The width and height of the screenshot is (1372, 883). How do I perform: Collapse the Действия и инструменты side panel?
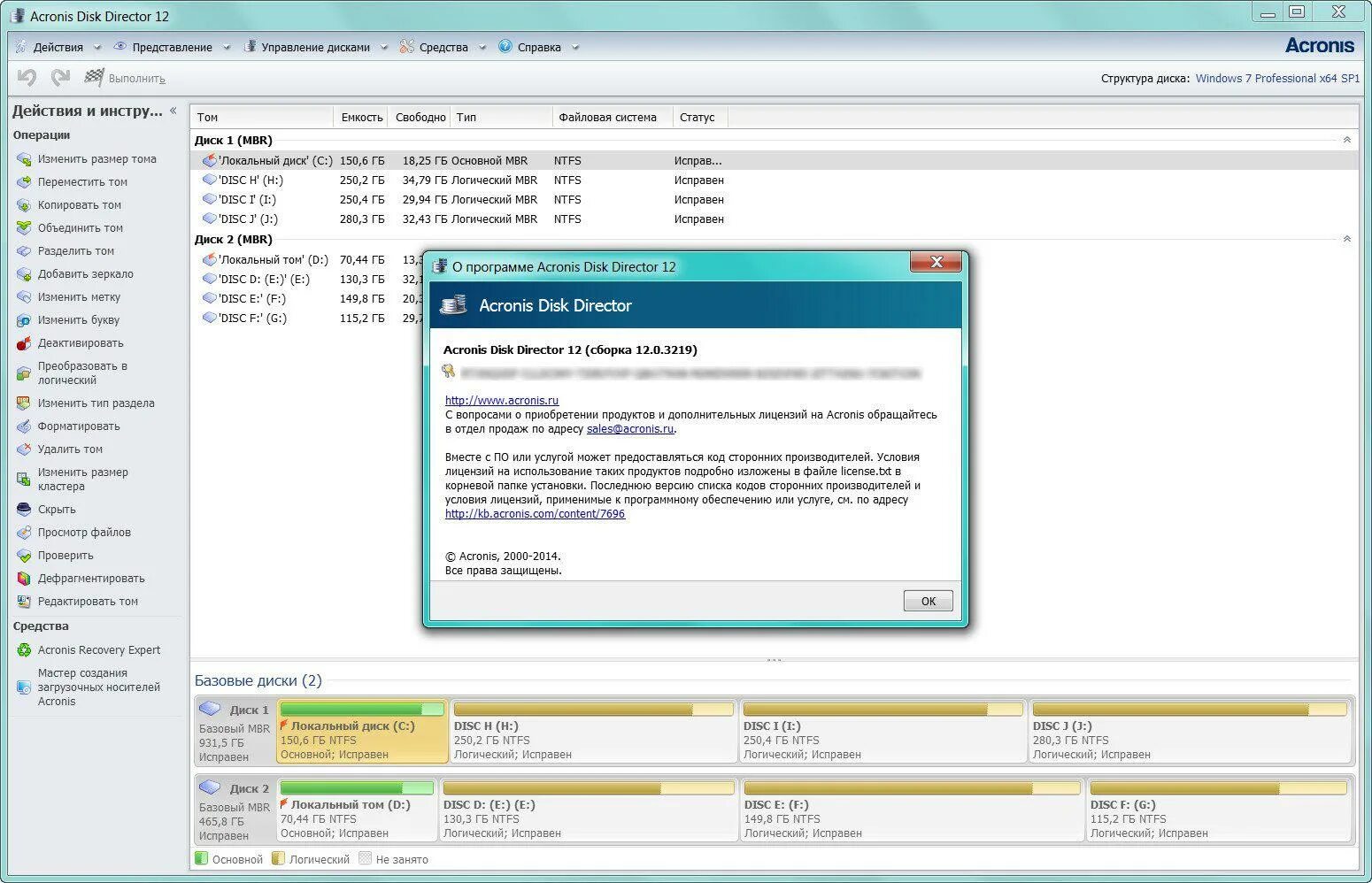[173, 111]
